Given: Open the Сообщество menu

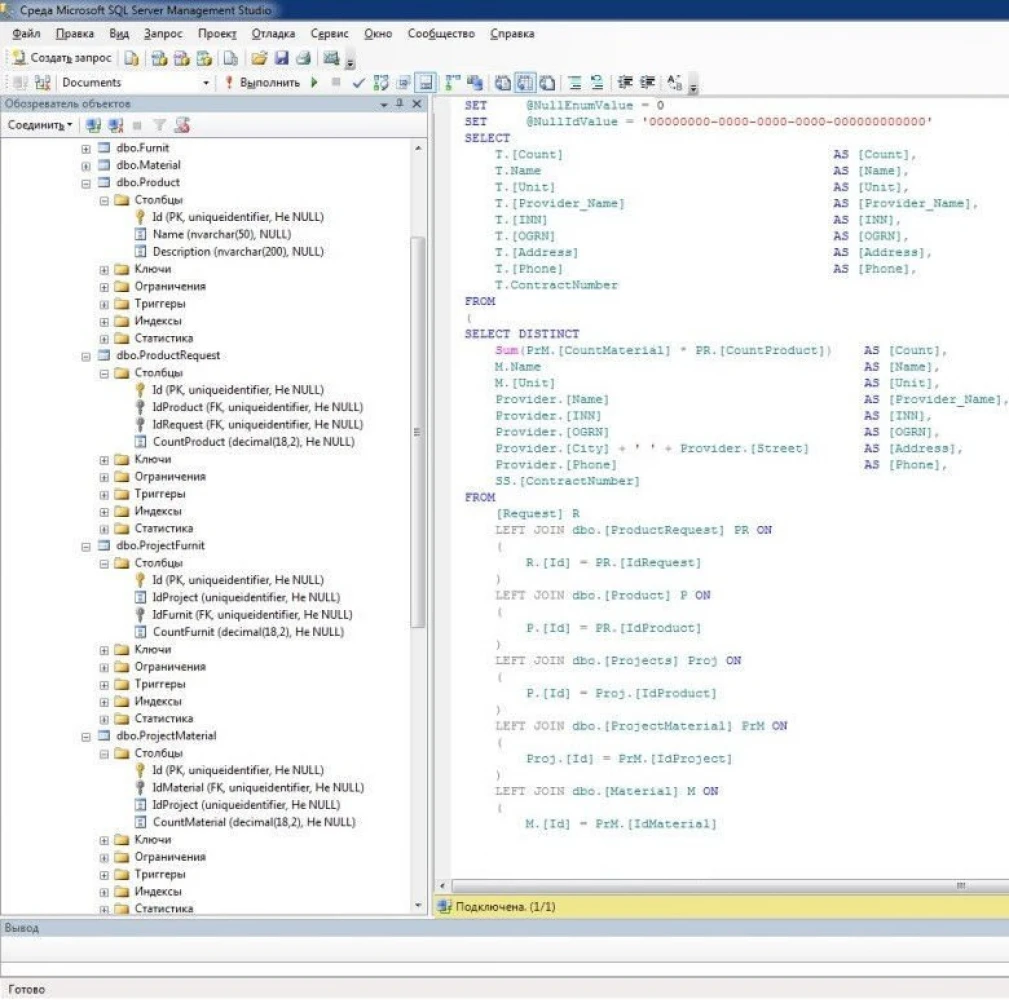Looking at the screenshot, I should 441,33.
